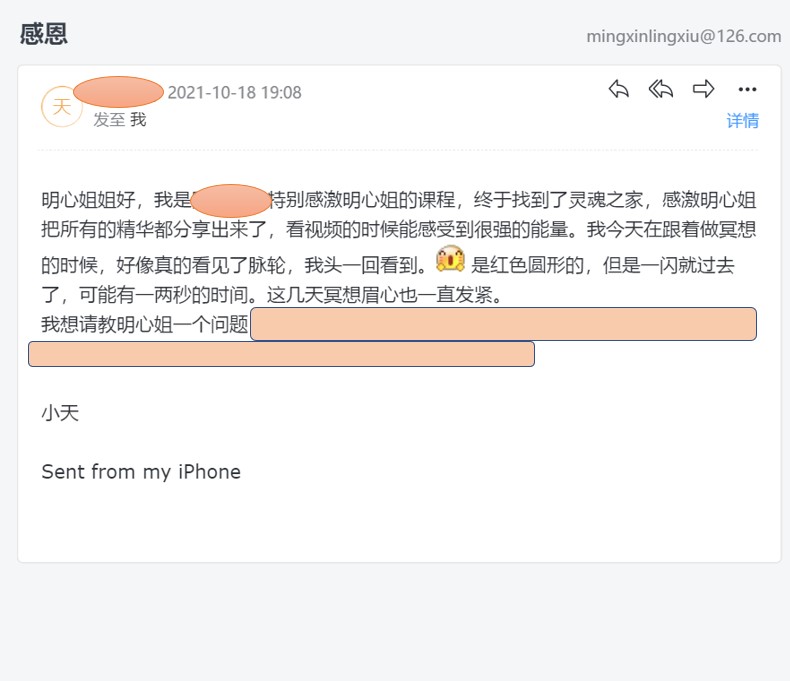Open the 详情 details link

[x=742, y=121]
